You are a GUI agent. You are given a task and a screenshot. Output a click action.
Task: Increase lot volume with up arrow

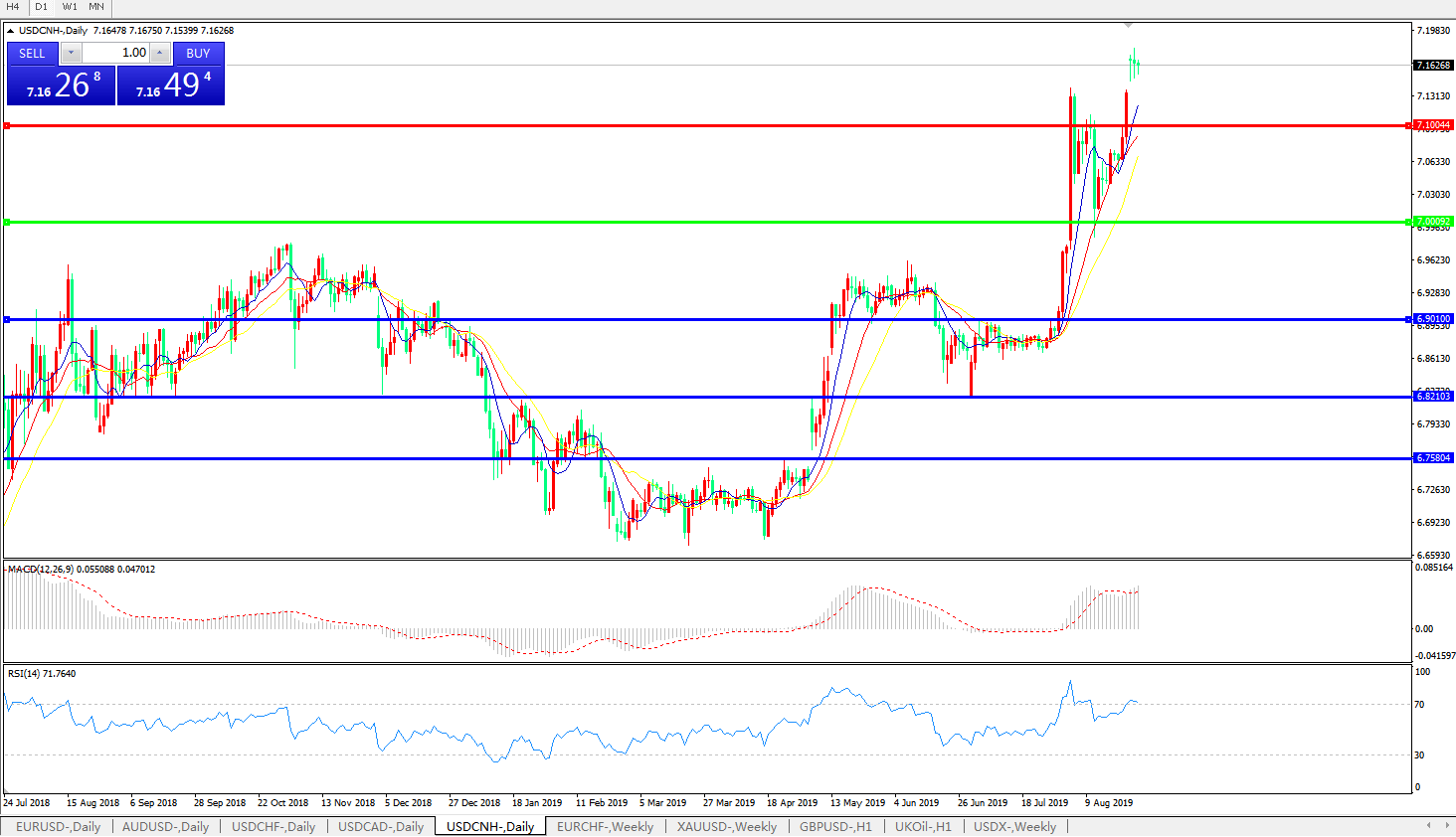tap(160, 54)
